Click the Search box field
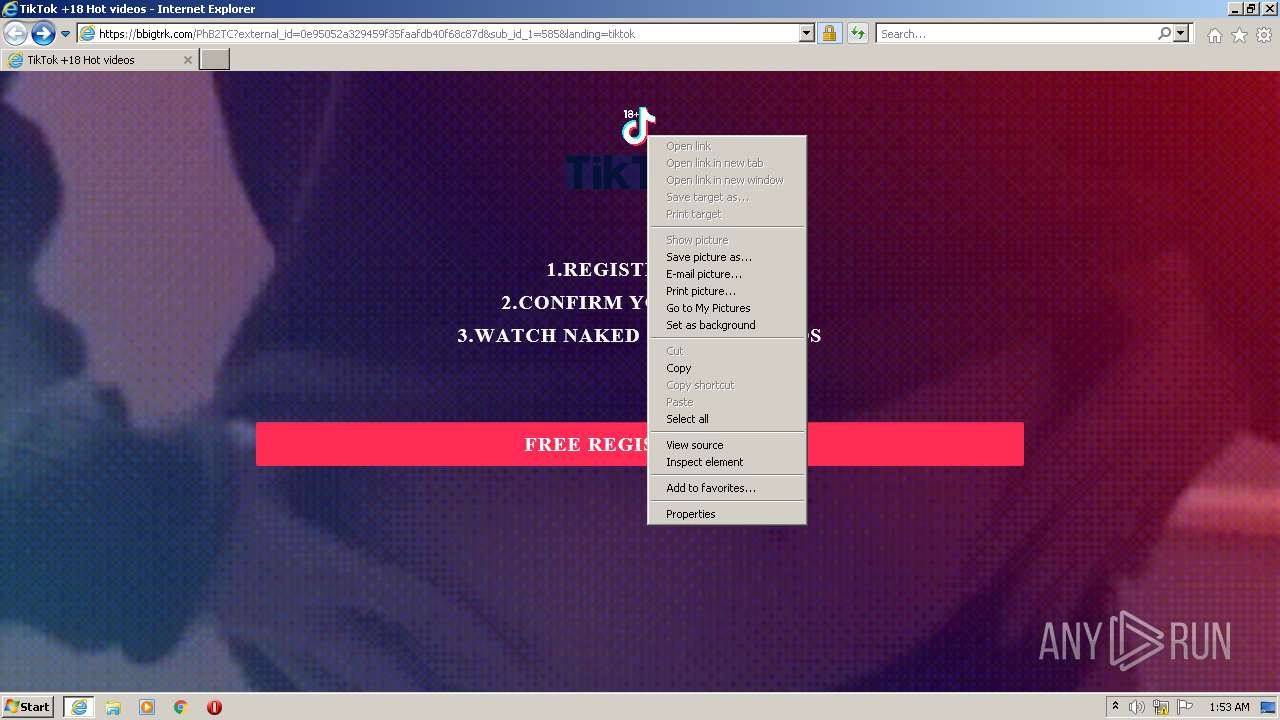 1016,34
